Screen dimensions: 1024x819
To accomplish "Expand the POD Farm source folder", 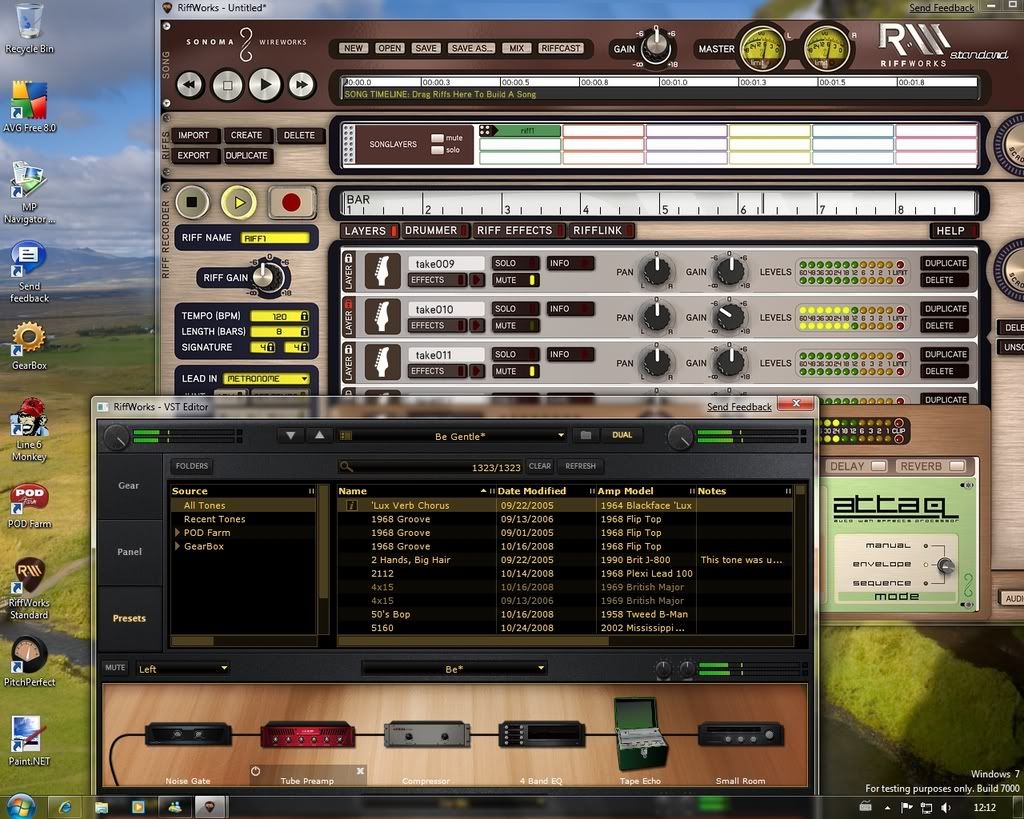I will (179, 533).
